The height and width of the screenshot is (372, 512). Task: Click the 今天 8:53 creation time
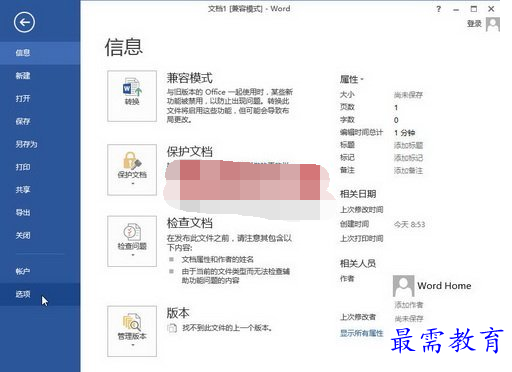pyautogui.click(x=409, y=225)
